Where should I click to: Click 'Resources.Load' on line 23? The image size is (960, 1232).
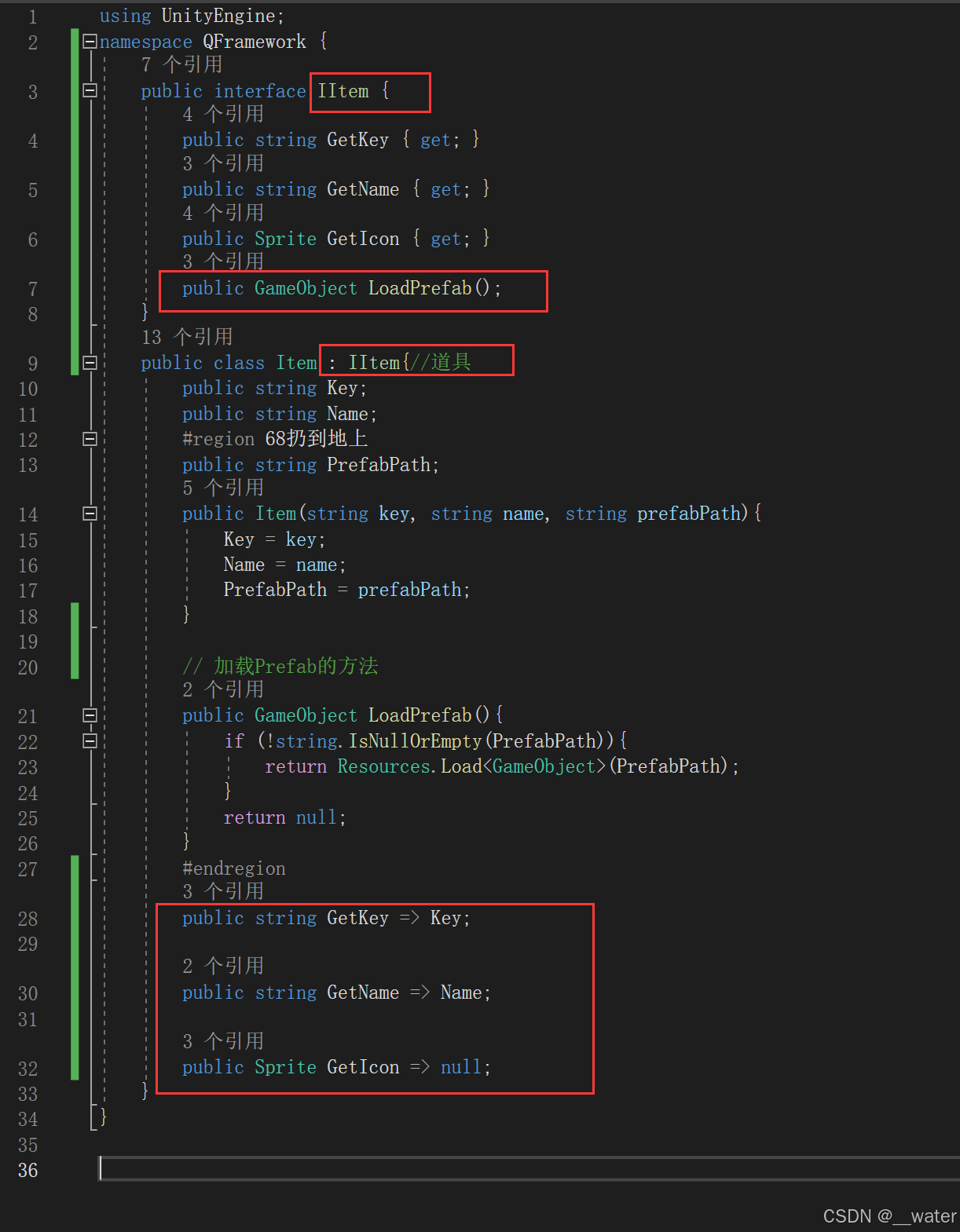coord(409,766)
